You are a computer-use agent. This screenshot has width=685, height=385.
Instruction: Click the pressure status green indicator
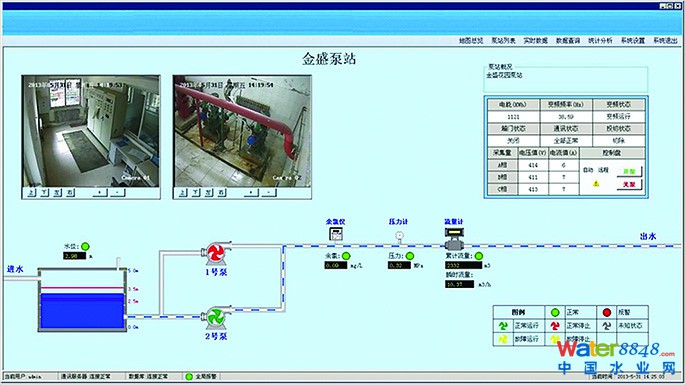click(410, 256)
